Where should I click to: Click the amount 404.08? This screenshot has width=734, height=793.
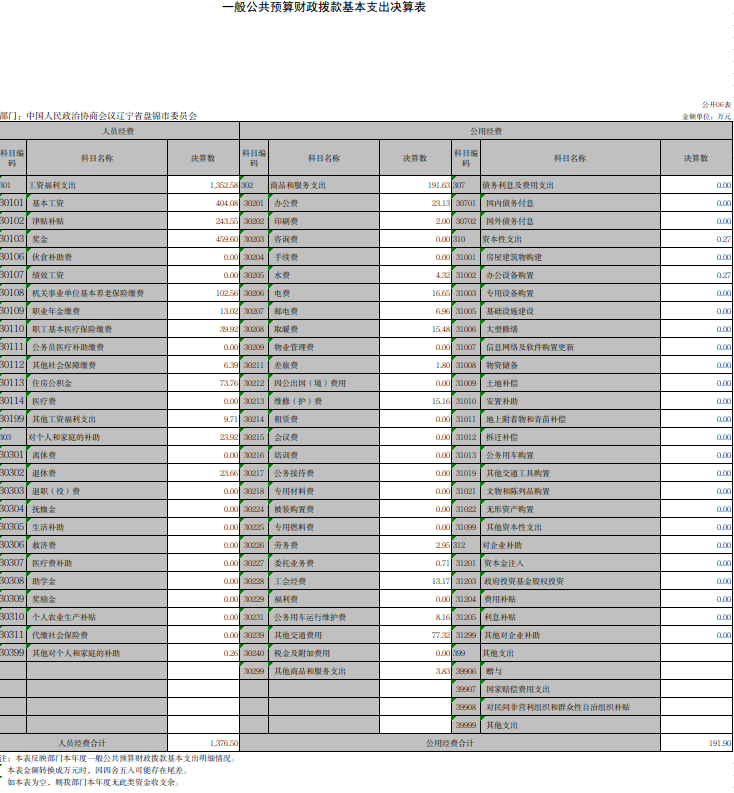[227, 203]
